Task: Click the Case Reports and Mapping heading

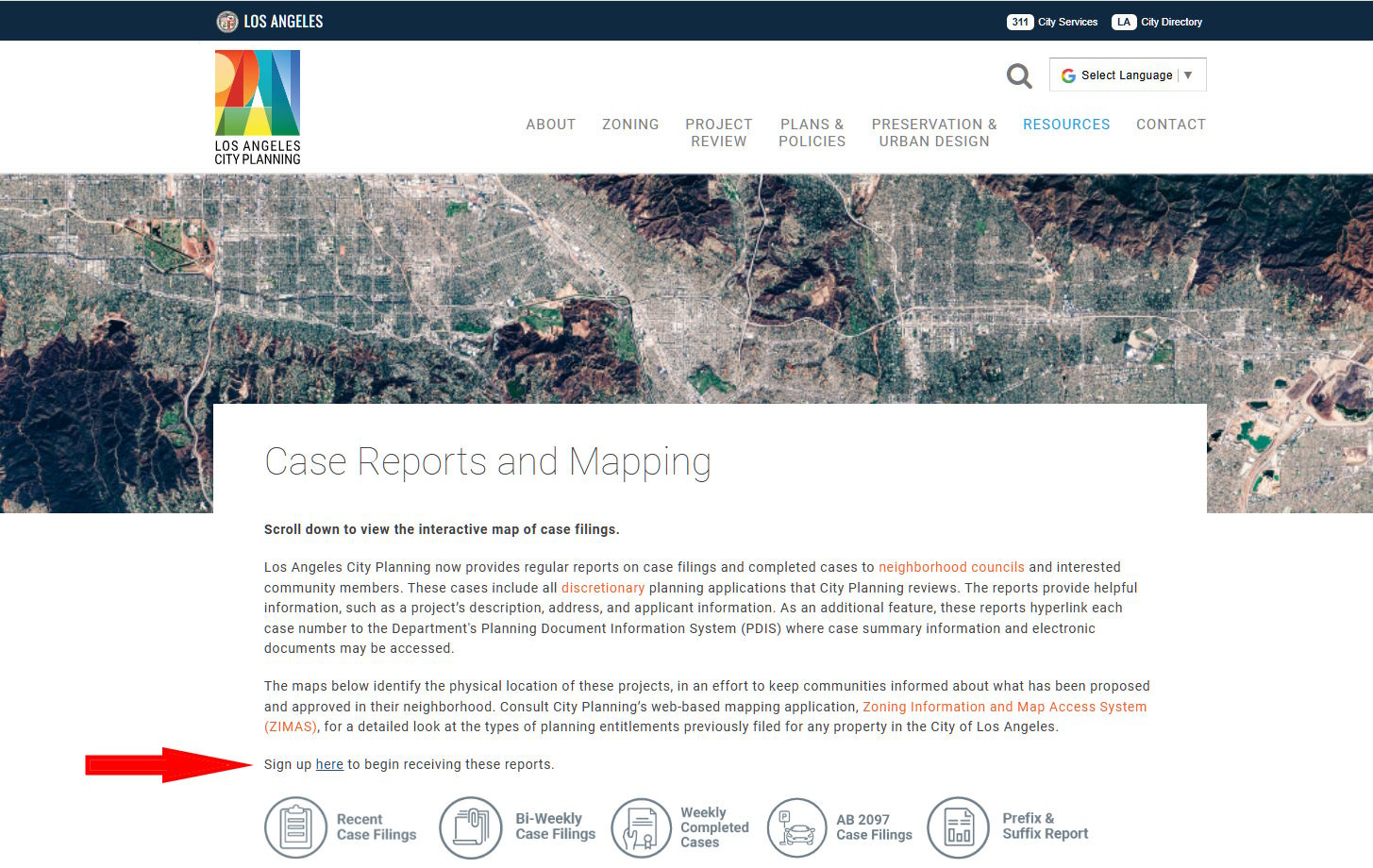Action: click(x=488, y=462)
